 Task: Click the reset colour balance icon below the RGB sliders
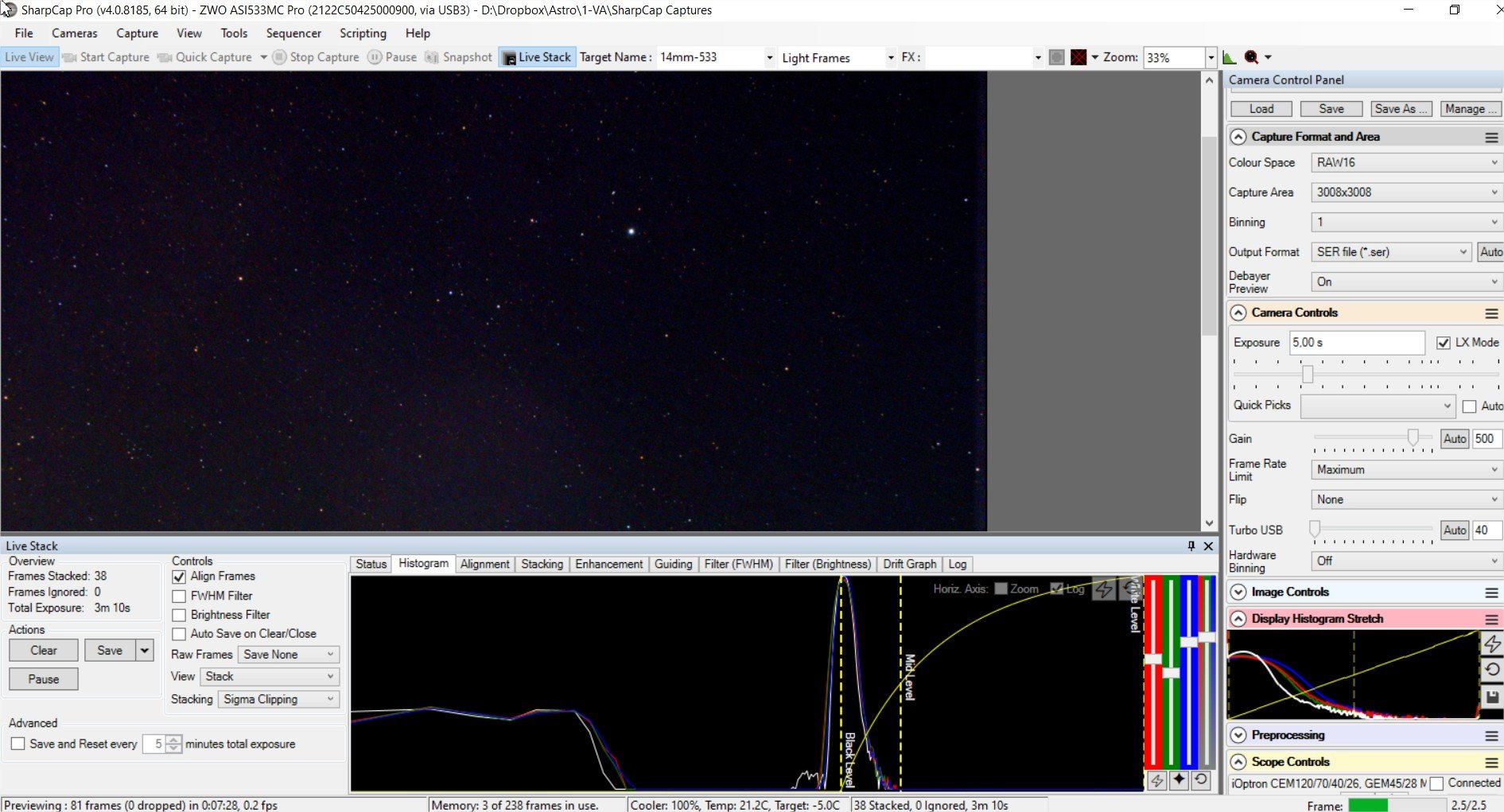pos(1201,781)
